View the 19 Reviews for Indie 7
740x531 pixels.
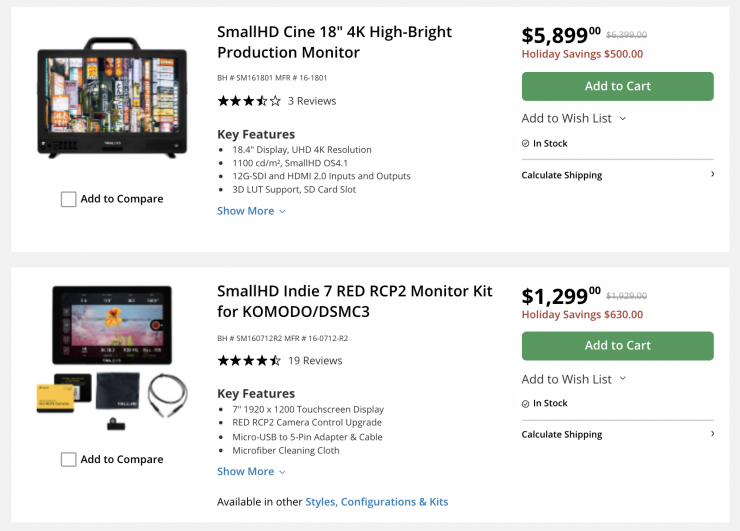pos(315,360)
